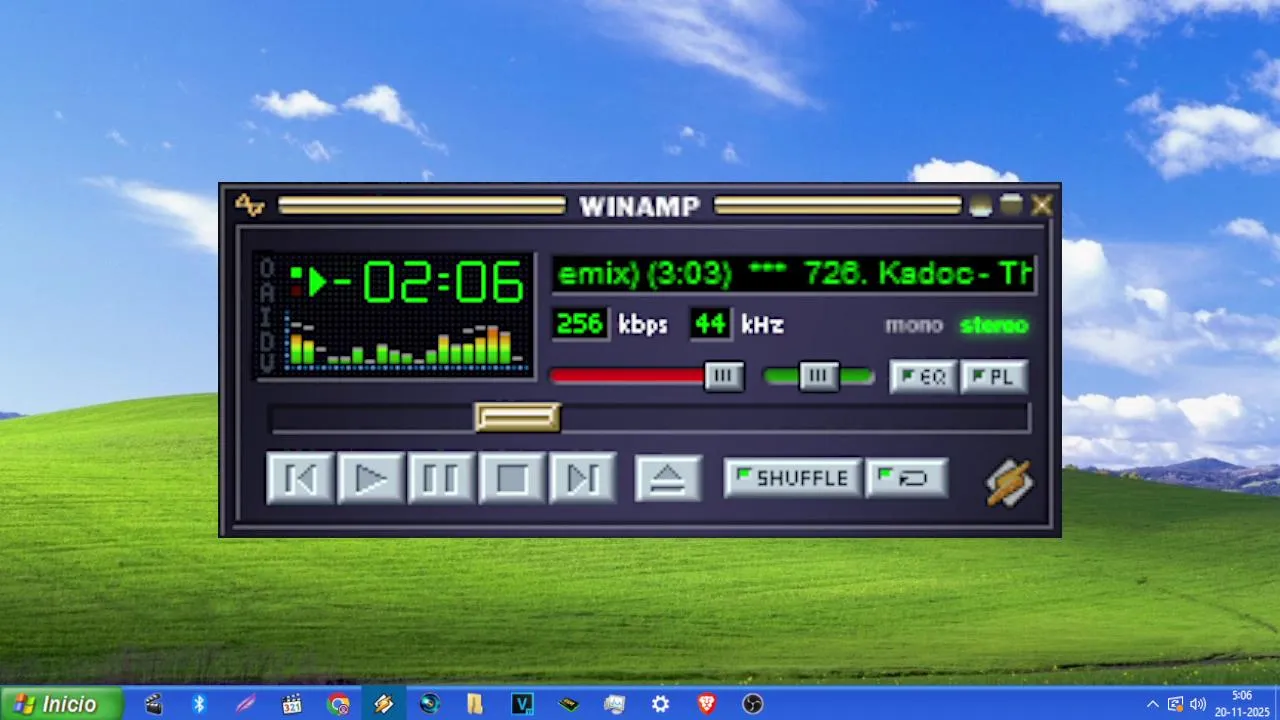Click the system volume tray icon
Screen dimensions: 1280x720
(1198, 704)
